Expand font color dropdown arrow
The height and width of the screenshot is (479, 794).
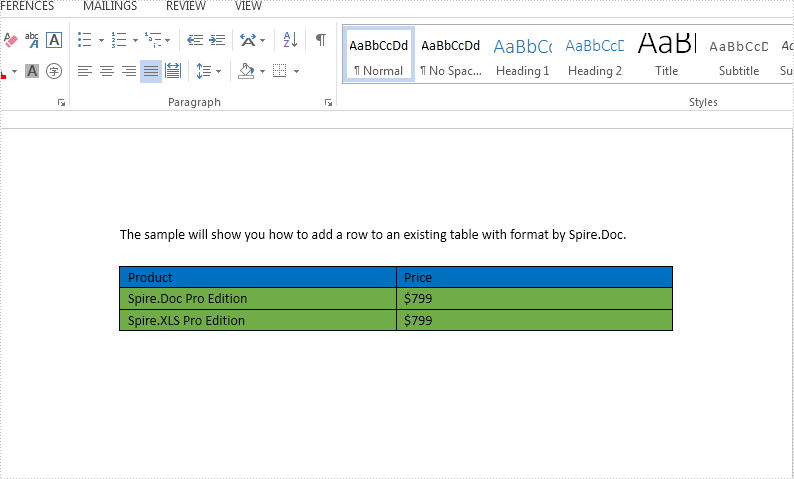(x=14, y=71)
